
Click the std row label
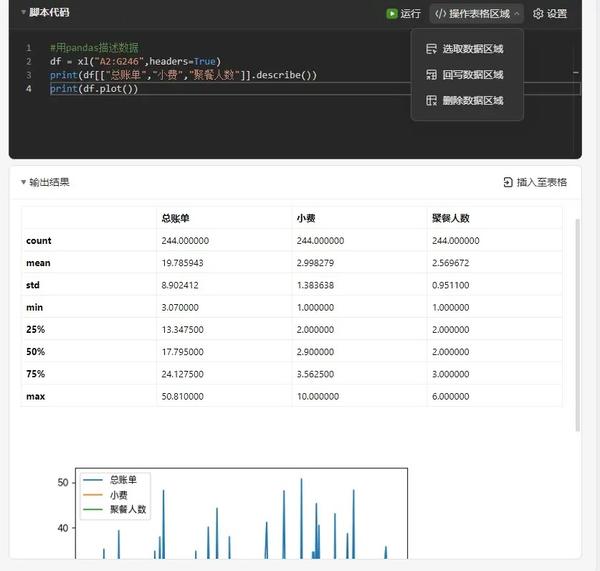[x=33, y=285]
